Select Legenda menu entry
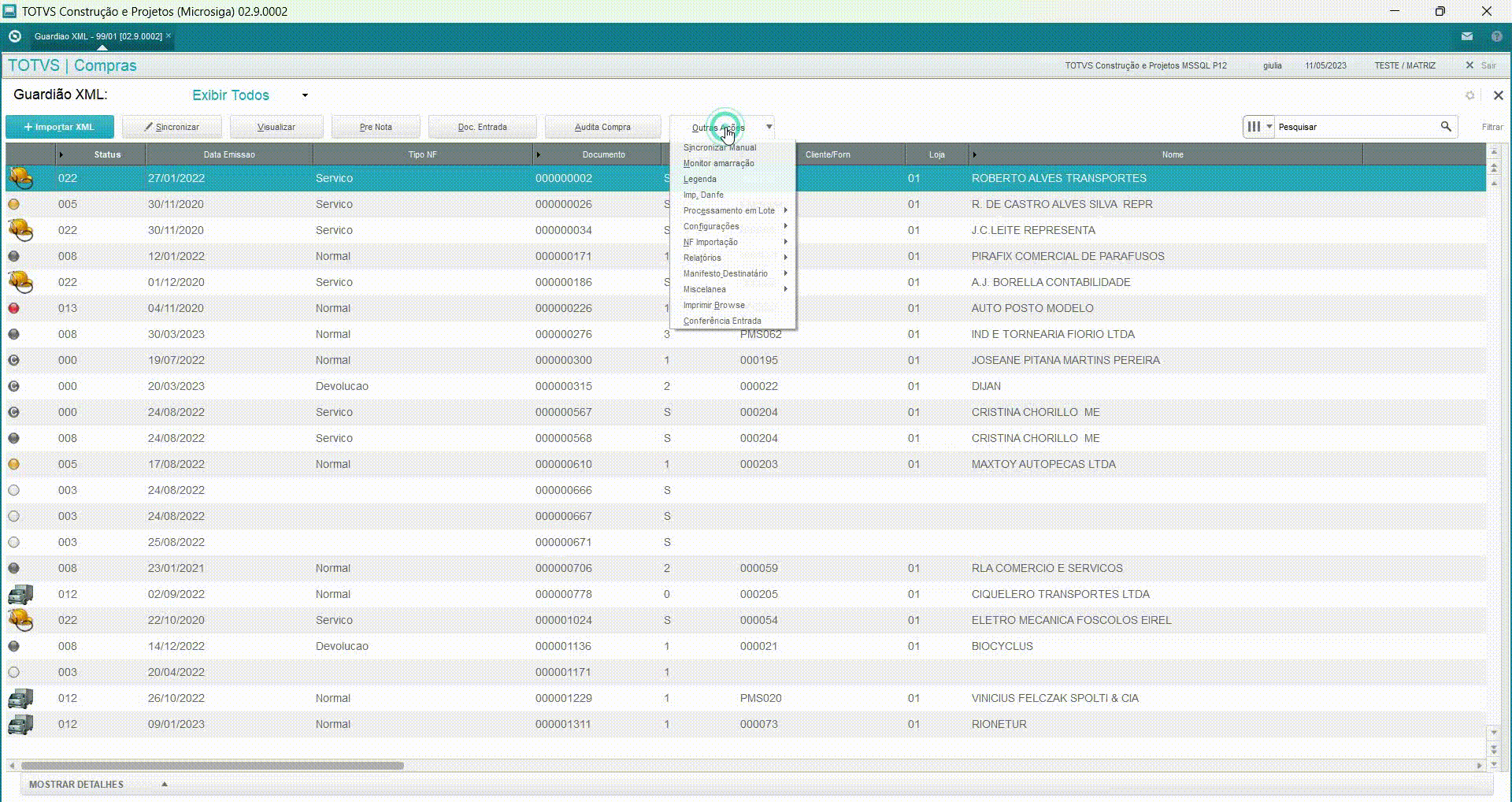This screenshot has width=1512, height=802. click(x=734, y=179)
